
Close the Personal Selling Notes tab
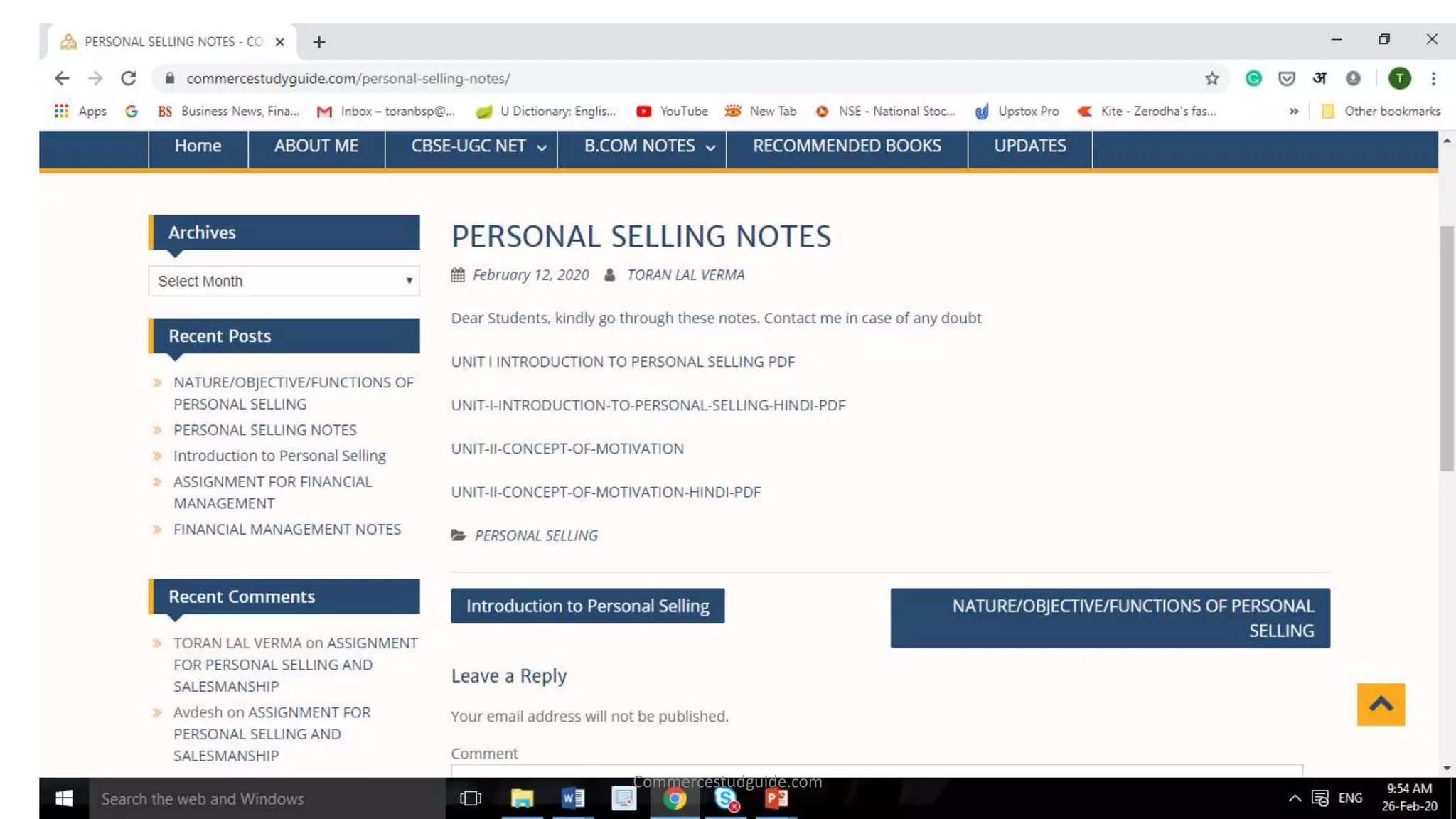tap(280, 42)
